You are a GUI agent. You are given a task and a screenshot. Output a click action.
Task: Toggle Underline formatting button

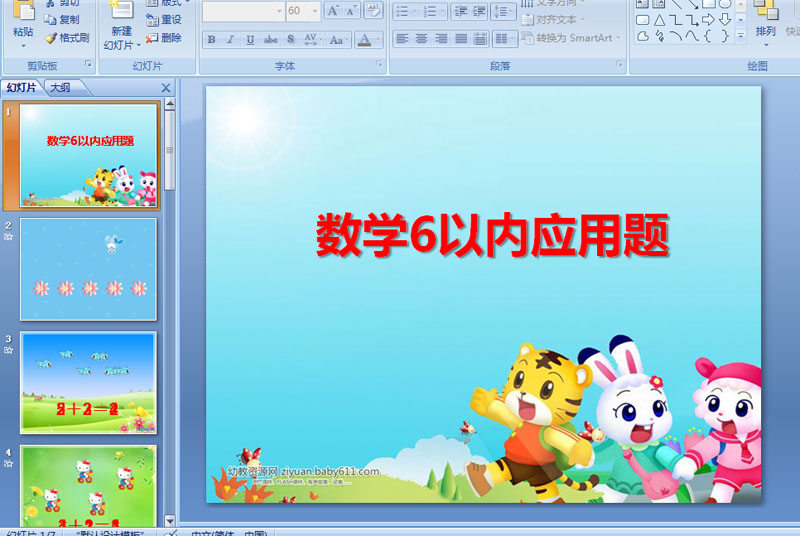point(250,40)
